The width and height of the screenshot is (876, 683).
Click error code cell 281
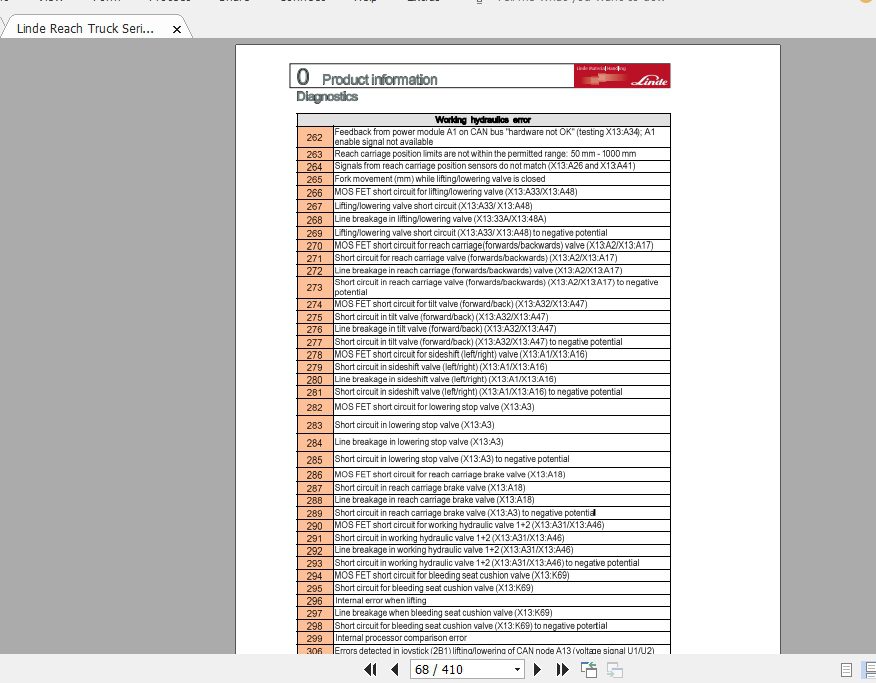pos(315,393)
